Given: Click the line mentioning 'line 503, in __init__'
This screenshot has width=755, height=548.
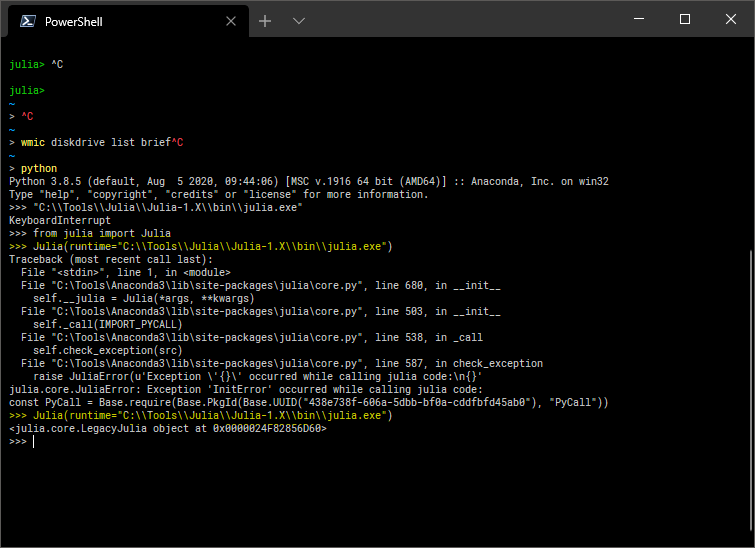Looking at the screenshot, I should coord(260,312).
